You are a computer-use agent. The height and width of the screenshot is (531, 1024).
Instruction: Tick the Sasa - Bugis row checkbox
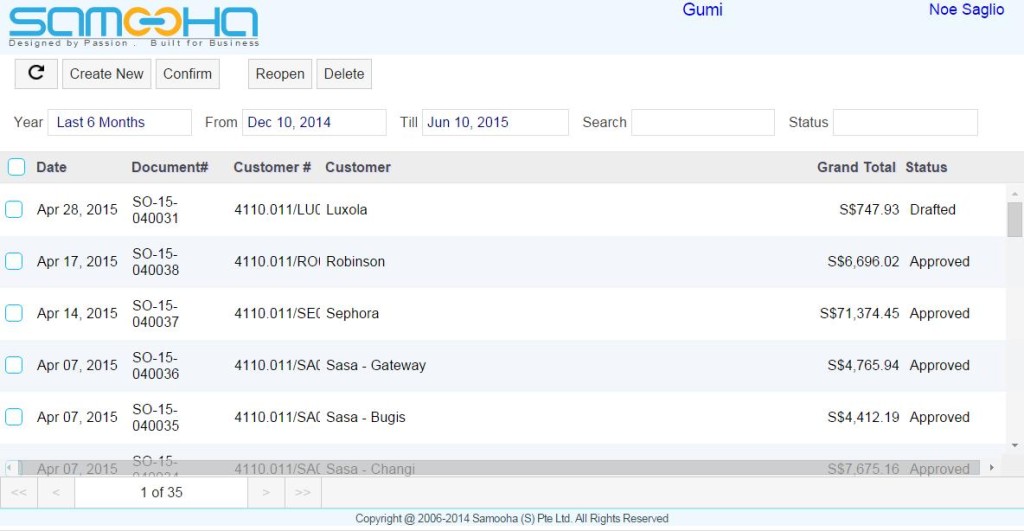point(14,417)
